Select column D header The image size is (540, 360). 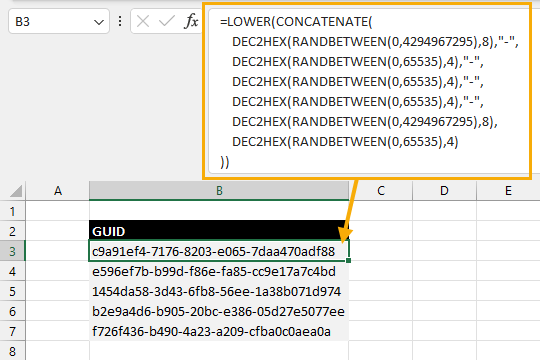pyautogui.click(x=444, y=191)
